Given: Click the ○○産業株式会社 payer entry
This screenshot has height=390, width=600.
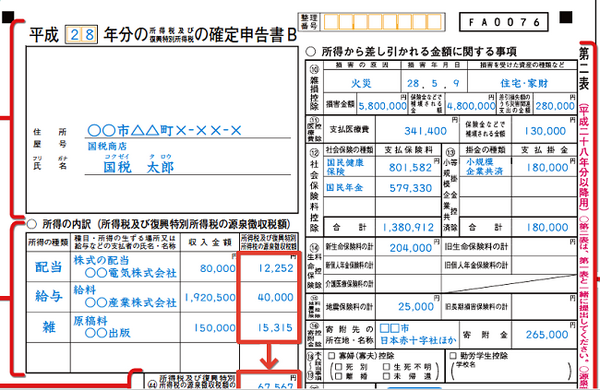Looking at the screenshot, I should pyautogui.click(x=130, y=303).
